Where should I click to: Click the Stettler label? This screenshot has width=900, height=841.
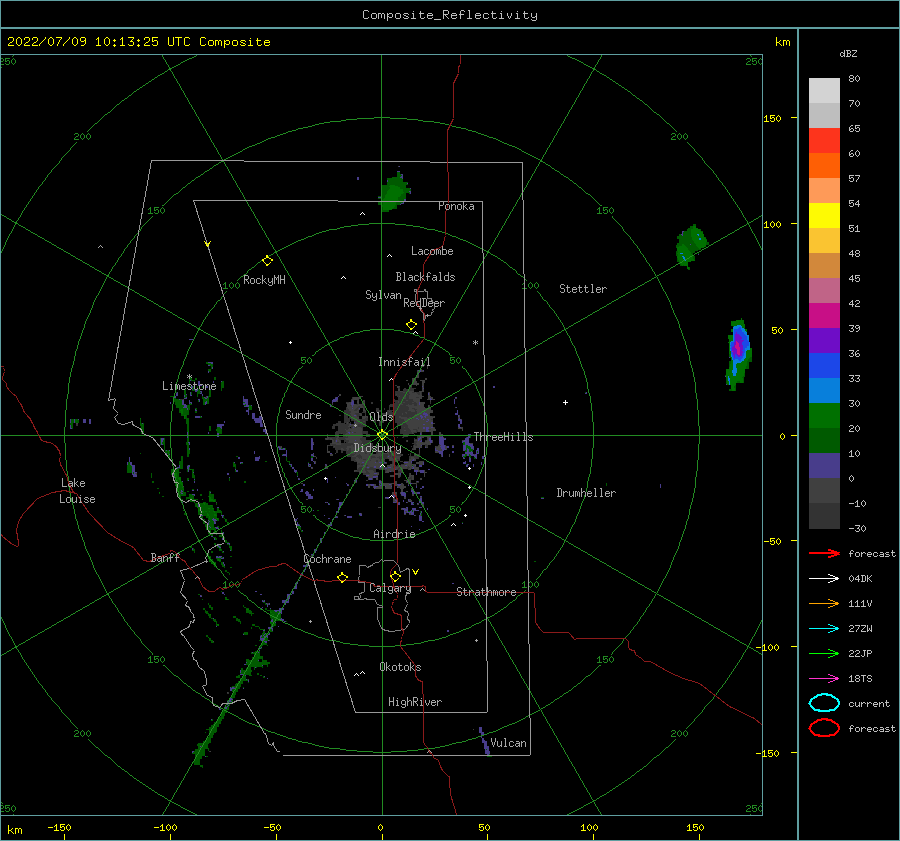tap(583, 289)
